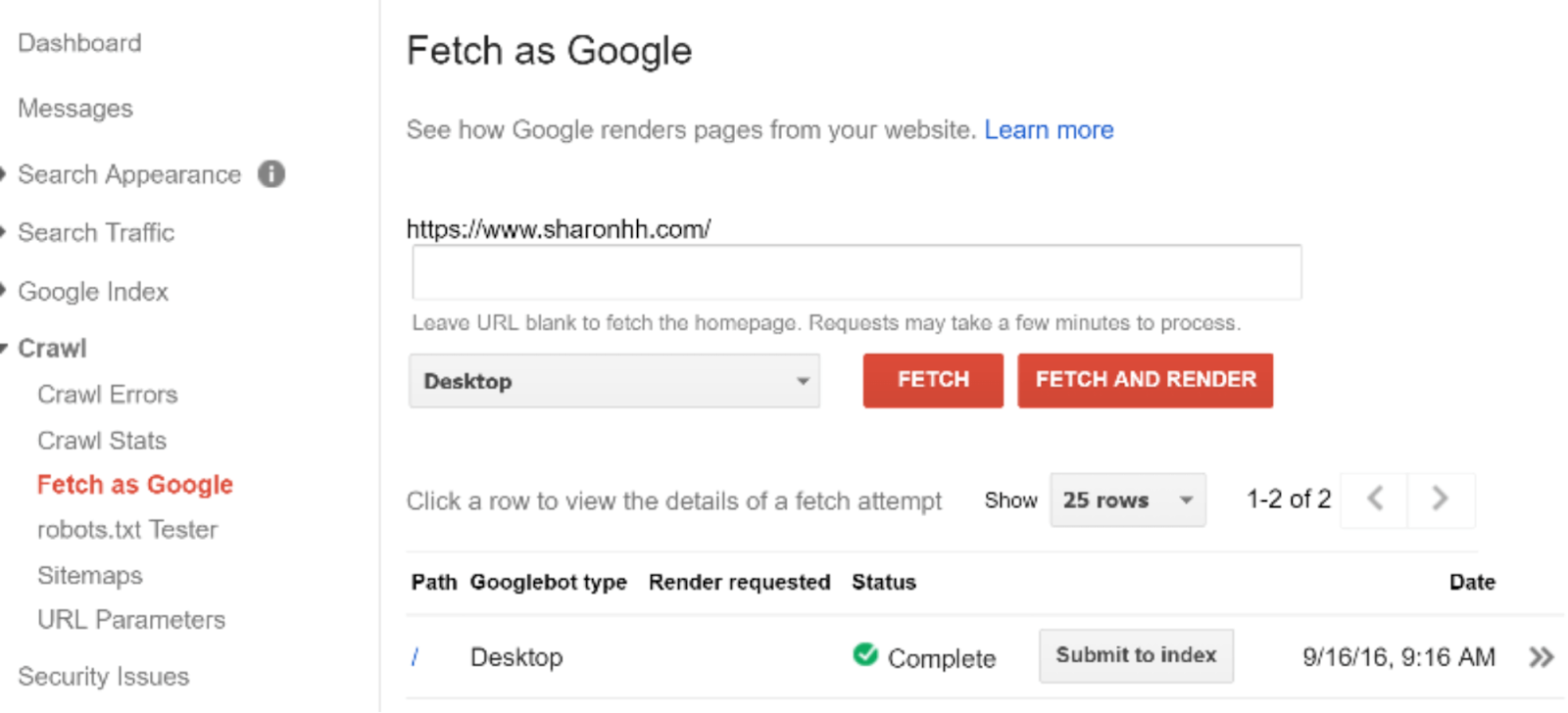Click the https://www.sharonhh.com/ URL text
Image resolution: width=1568 pixels, height=713 pixels.
559,229
